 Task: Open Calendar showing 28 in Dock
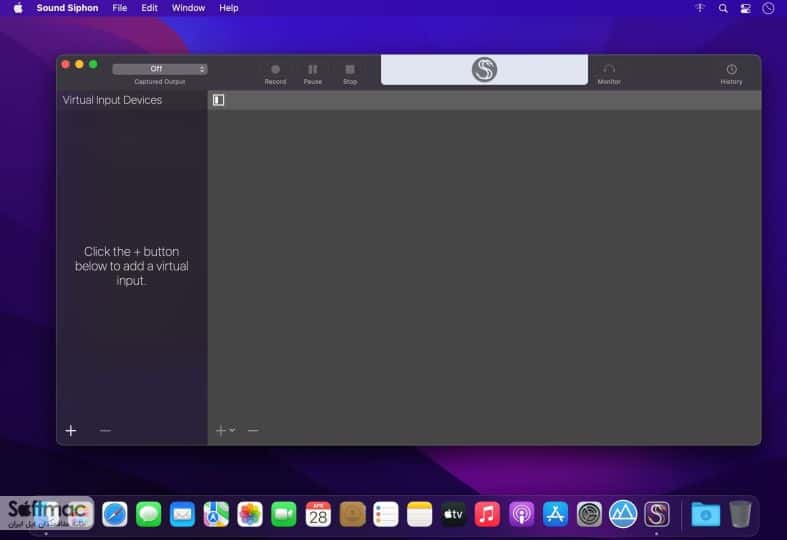[318, 514]
